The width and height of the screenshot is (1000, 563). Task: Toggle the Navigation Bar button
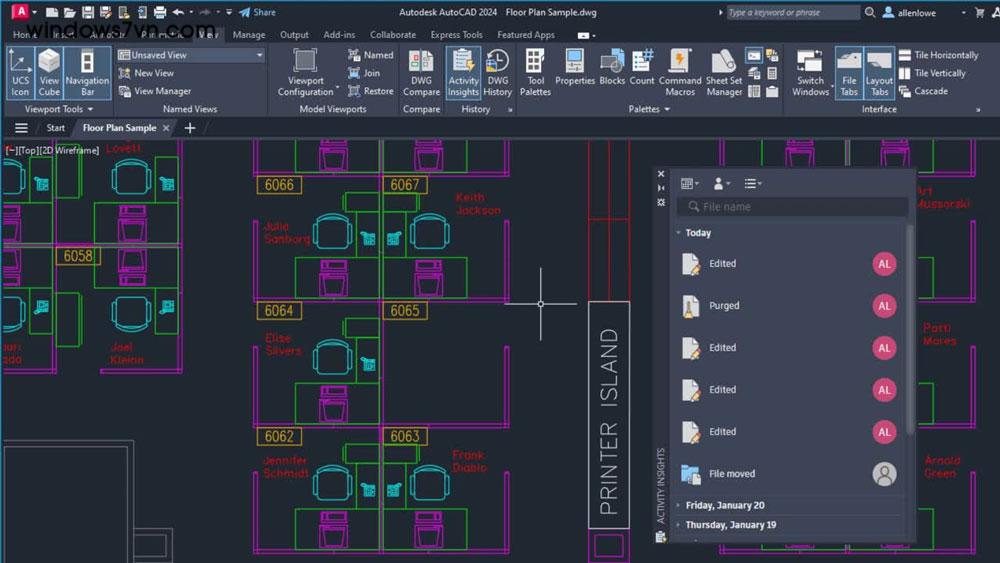(x=87, y=73)
